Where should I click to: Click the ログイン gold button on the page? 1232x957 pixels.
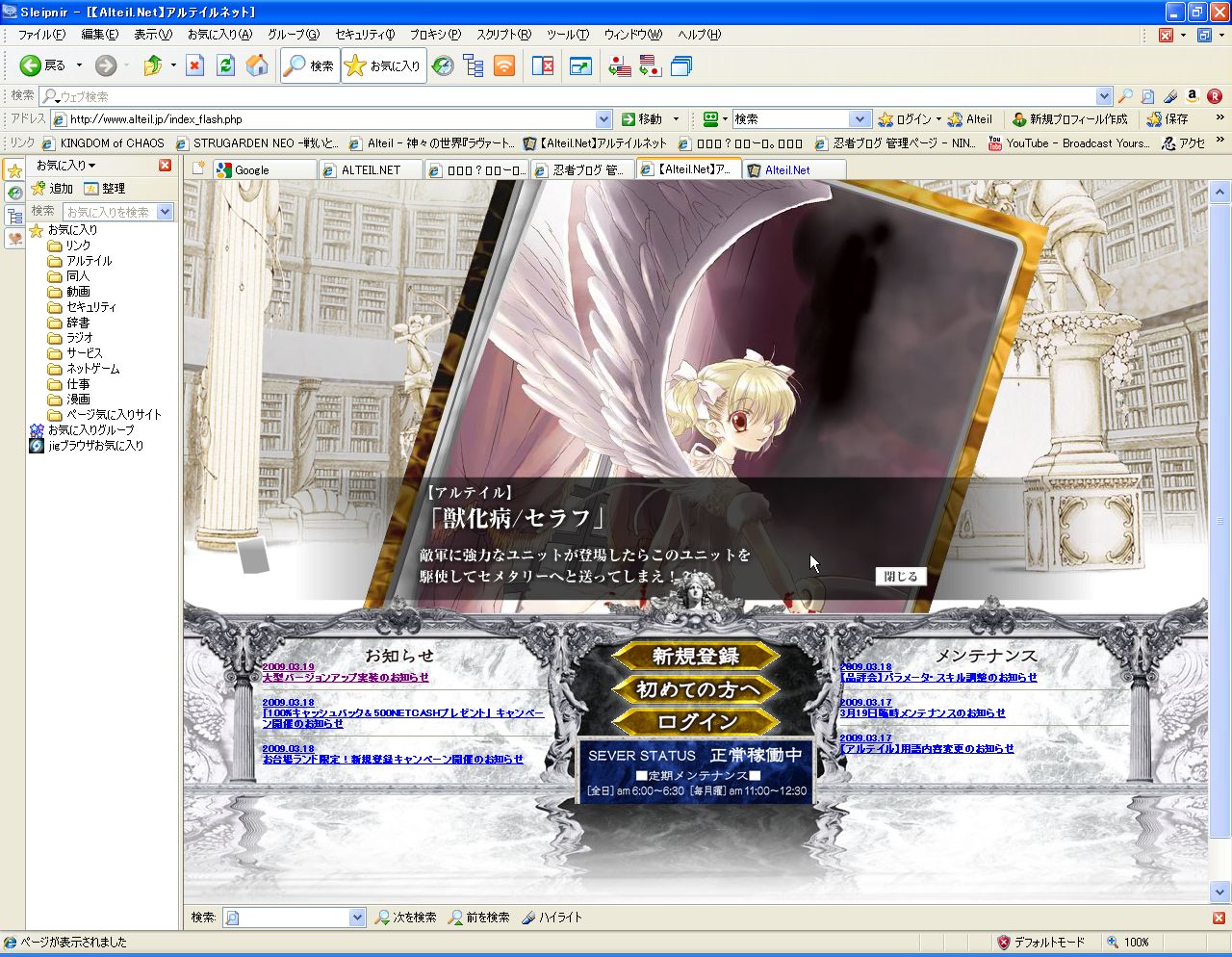point(696,721)
